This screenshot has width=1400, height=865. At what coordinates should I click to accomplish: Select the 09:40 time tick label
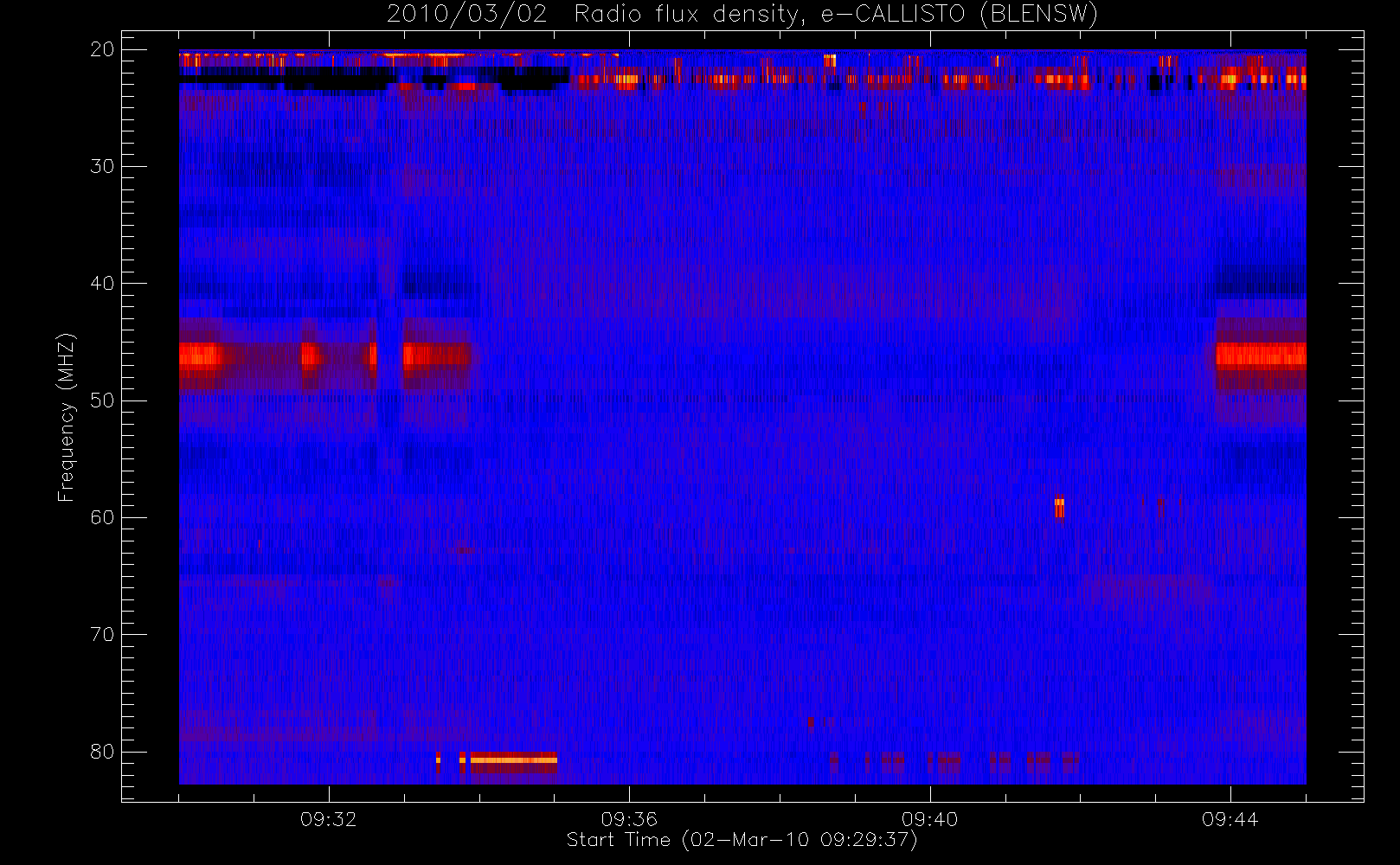click(x=929, y=819)
